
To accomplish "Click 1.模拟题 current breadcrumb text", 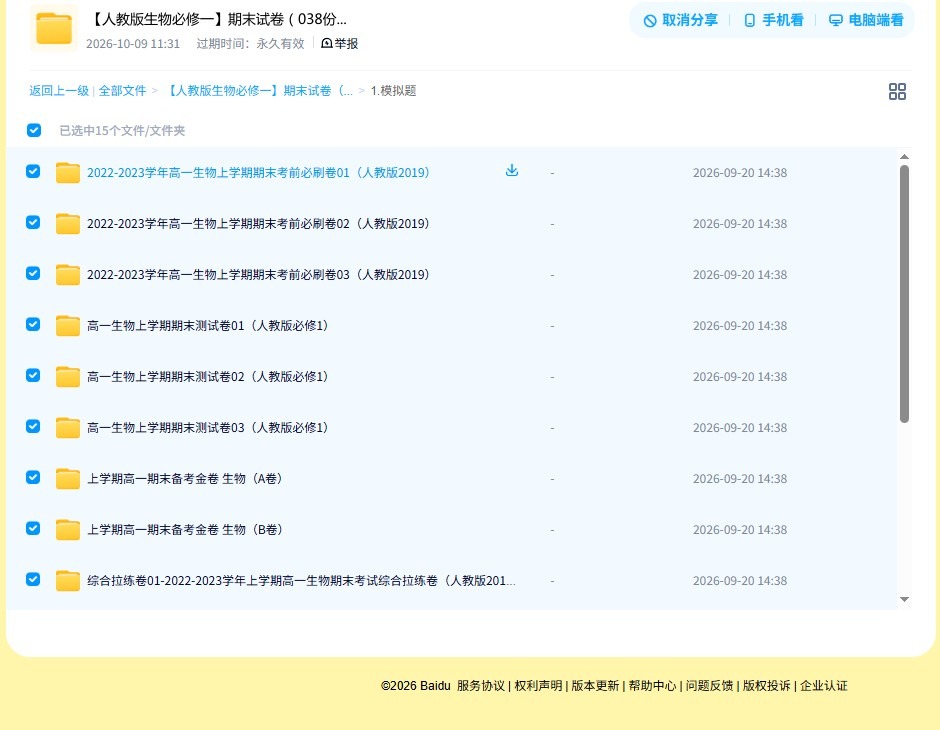I will click(x=393, y=91).
